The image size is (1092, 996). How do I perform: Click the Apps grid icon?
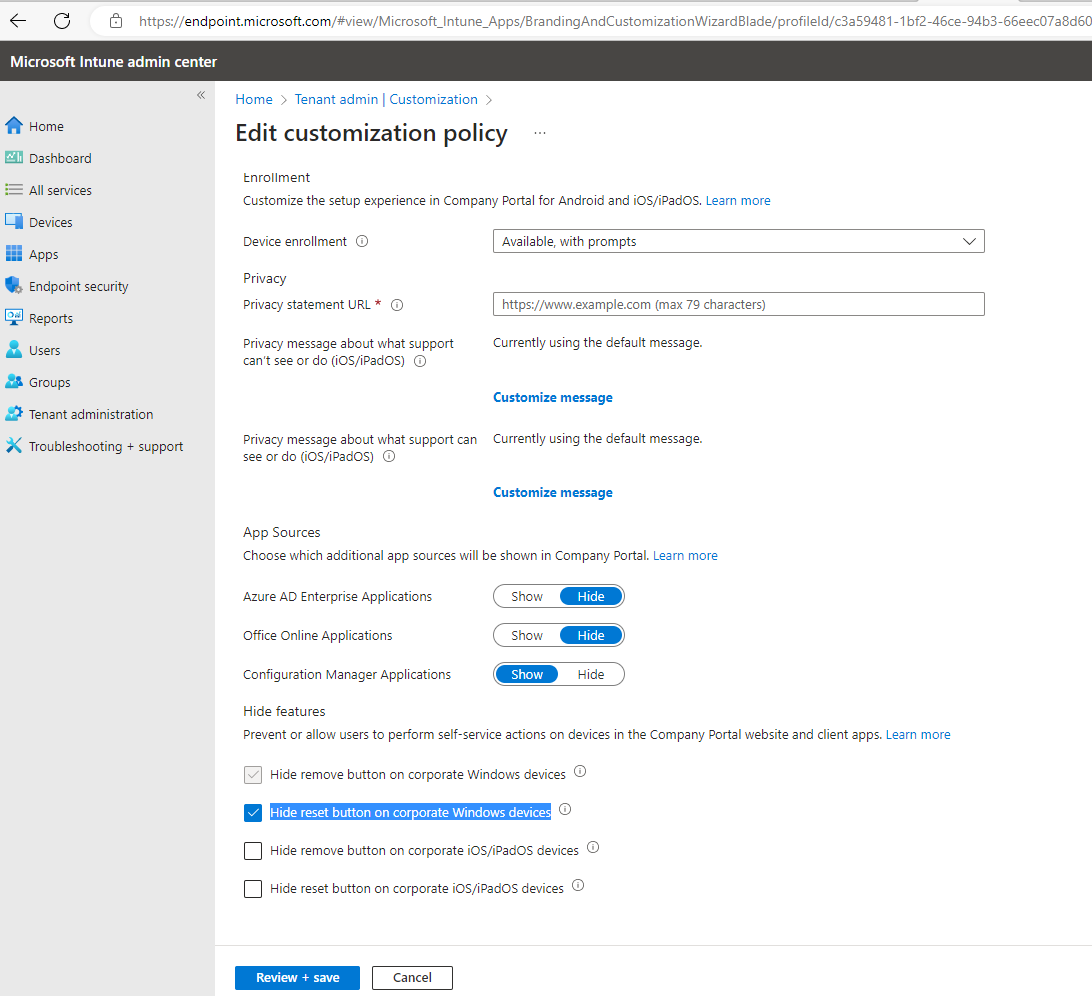tap(14, 253)
